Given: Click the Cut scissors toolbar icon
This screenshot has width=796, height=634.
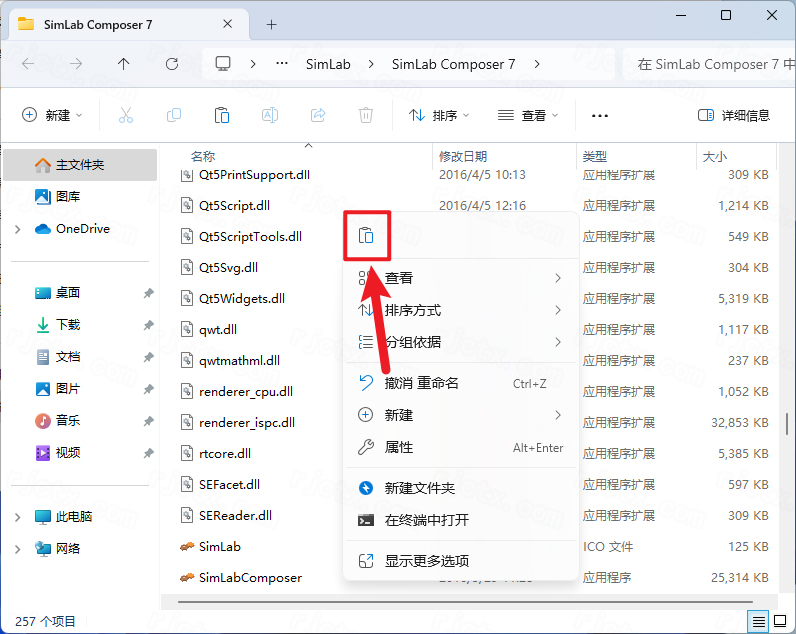Looking at the screenshot, I should [x=126, y=115].
